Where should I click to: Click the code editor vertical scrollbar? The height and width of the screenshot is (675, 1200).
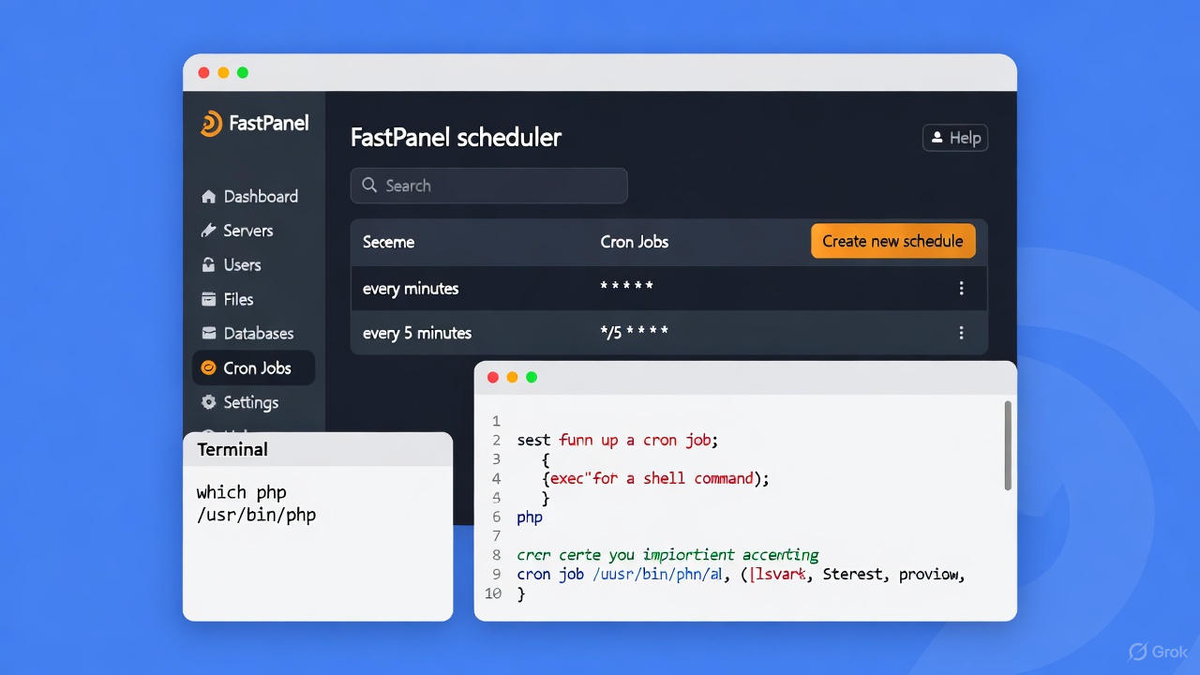pyautogui.click(x=1008, y=446)
